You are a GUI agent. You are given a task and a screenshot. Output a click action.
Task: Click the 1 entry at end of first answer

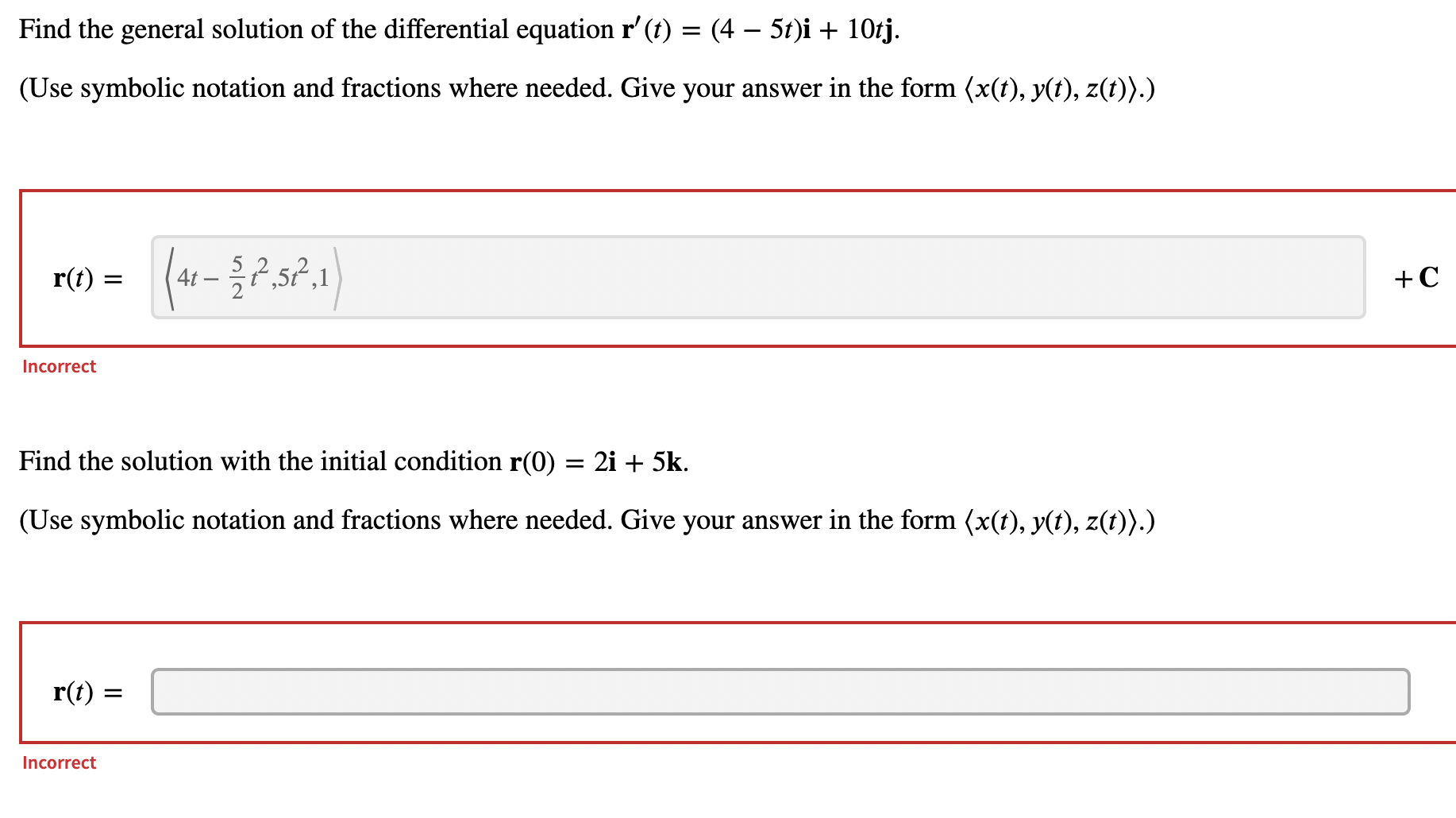pyautogui.click(x=325, y=280)
